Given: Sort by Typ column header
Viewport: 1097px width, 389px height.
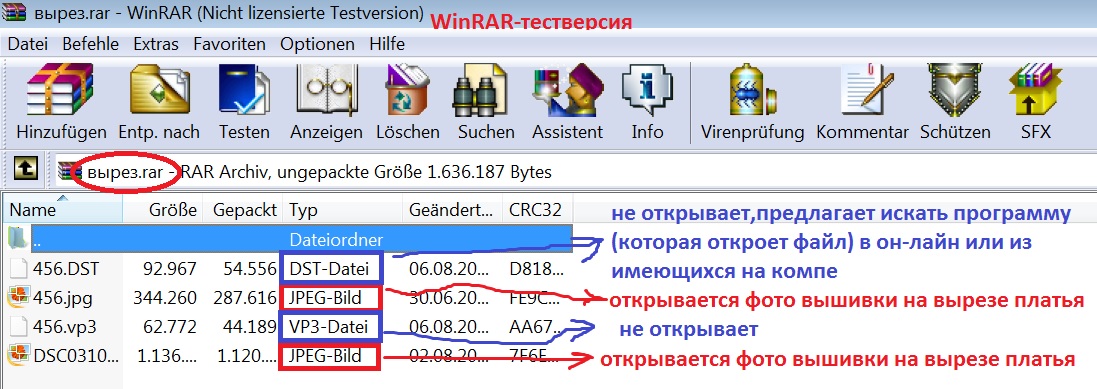Looking at the screenshot, I should pyautogui.click(x=344, y=210).
